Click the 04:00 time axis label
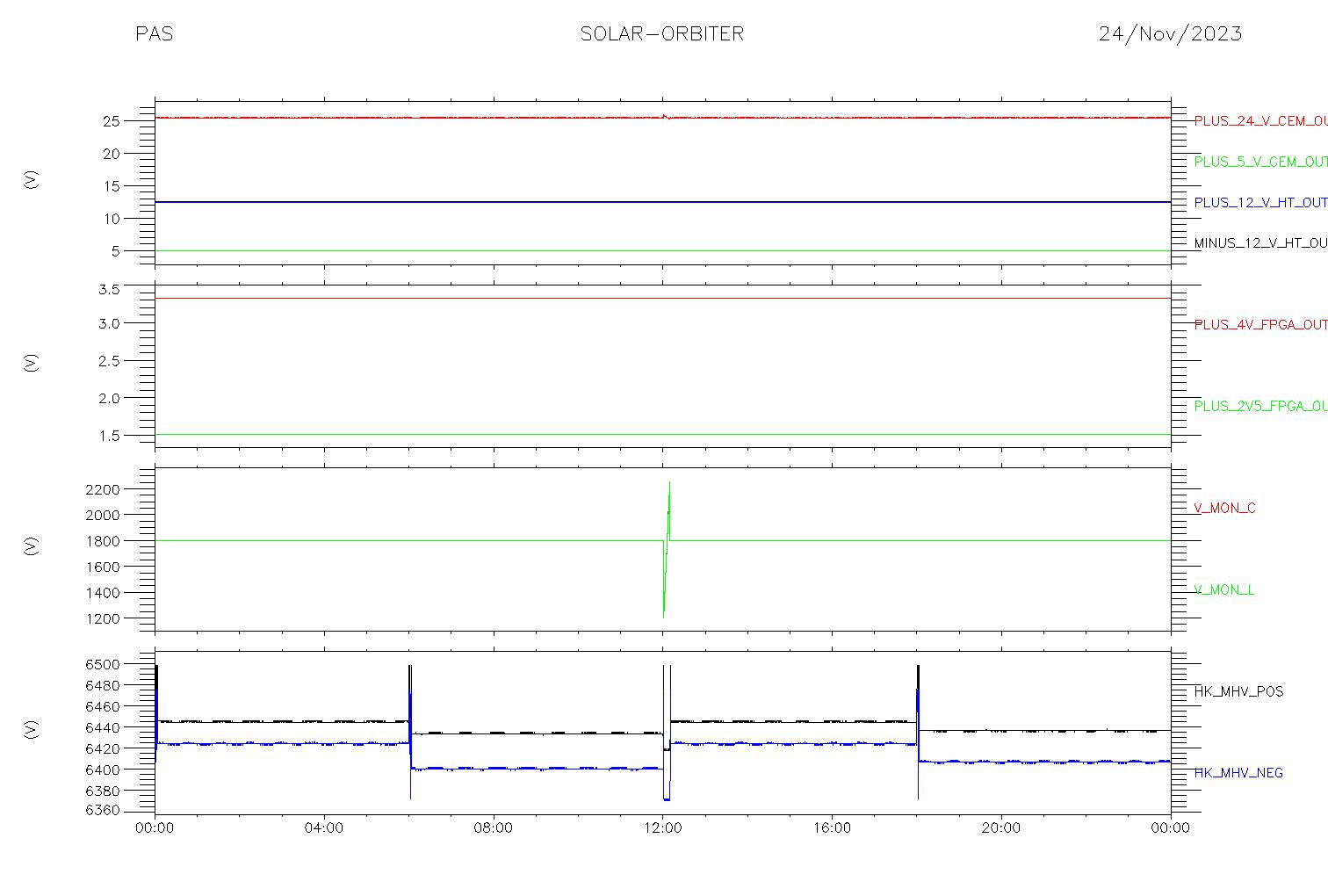 [x=324, y=828]
